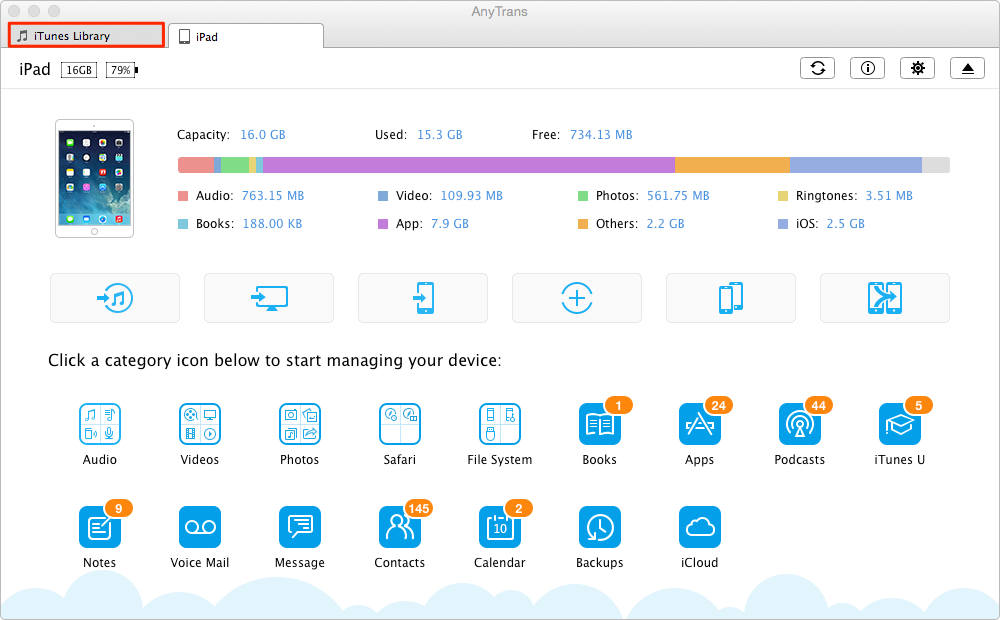
Task: Click the Used value 15.3 GB
Action: [x=439, y=135]
